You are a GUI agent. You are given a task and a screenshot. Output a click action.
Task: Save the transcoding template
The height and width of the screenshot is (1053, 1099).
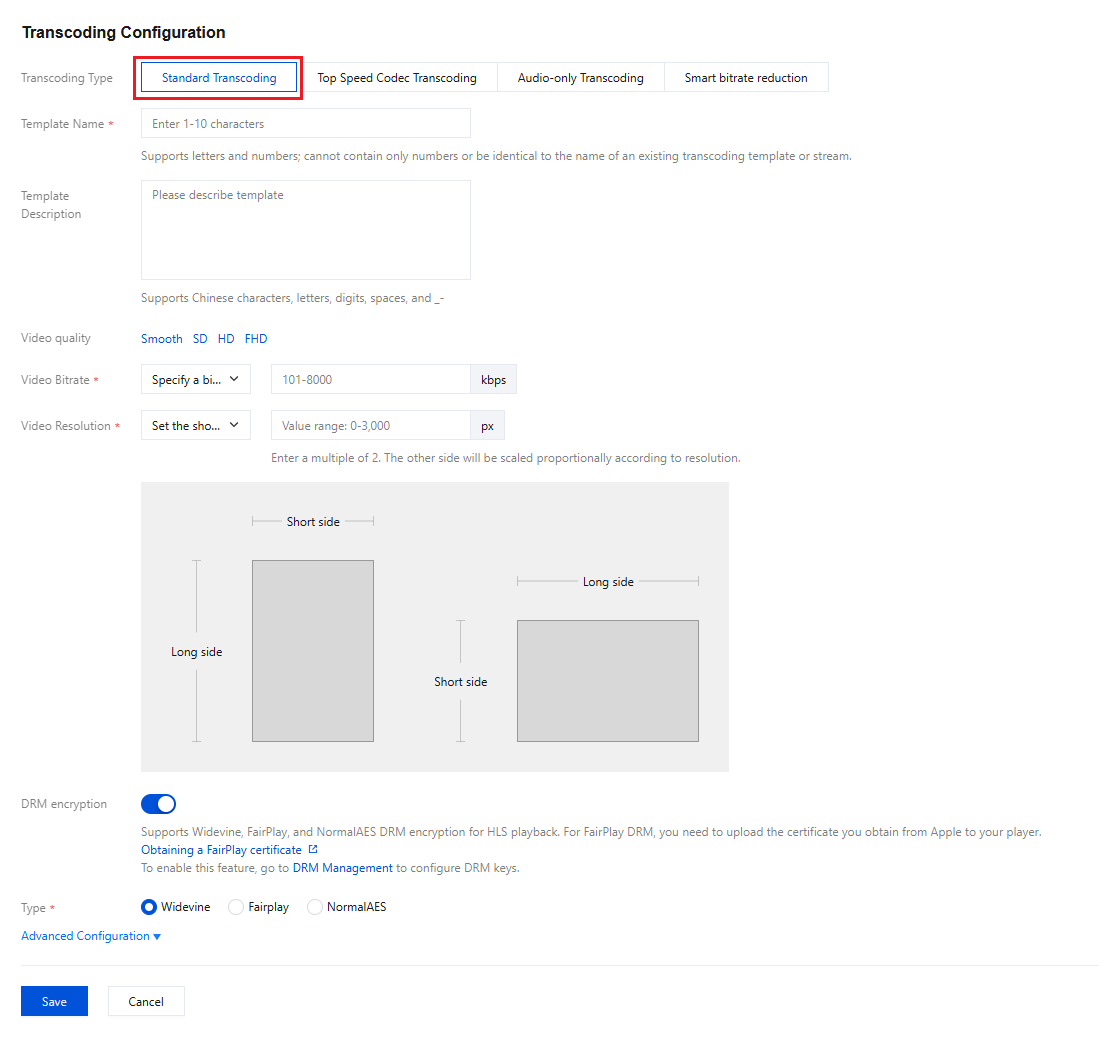(x=55, y=1001)
